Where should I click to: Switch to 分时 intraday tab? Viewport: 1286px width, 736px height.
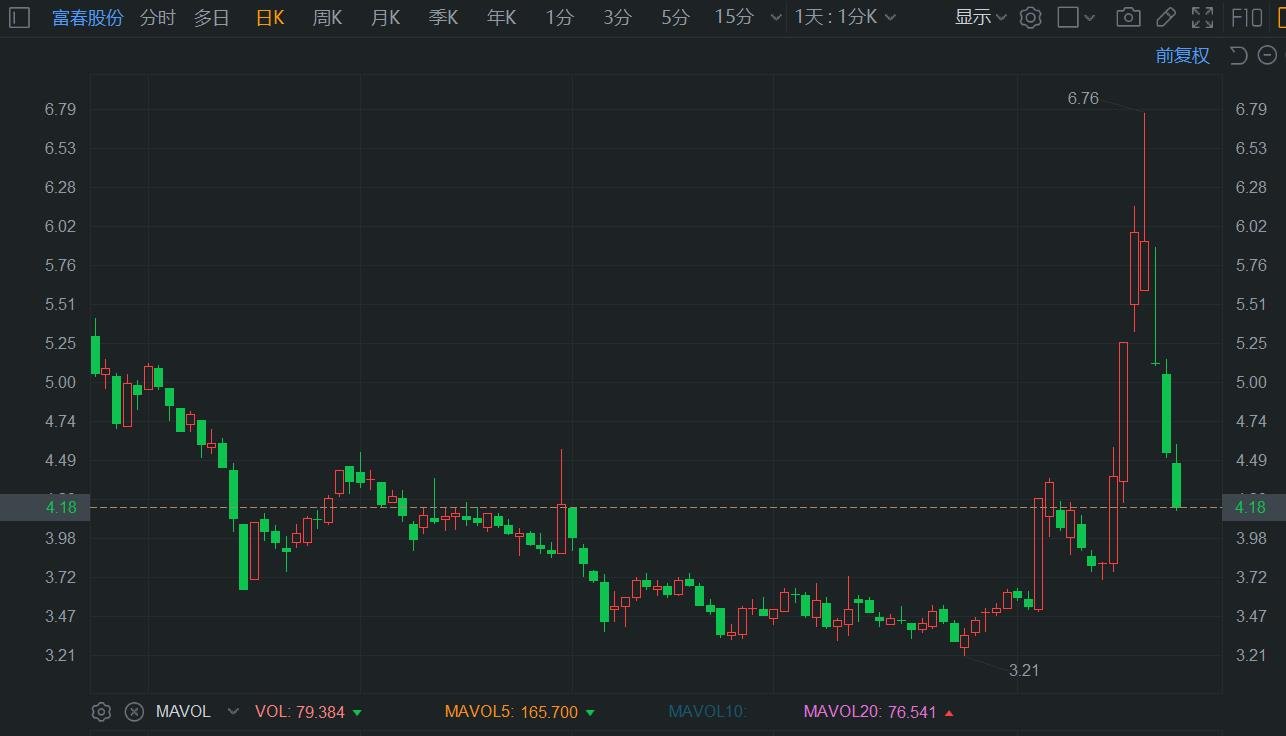[157, 17]
